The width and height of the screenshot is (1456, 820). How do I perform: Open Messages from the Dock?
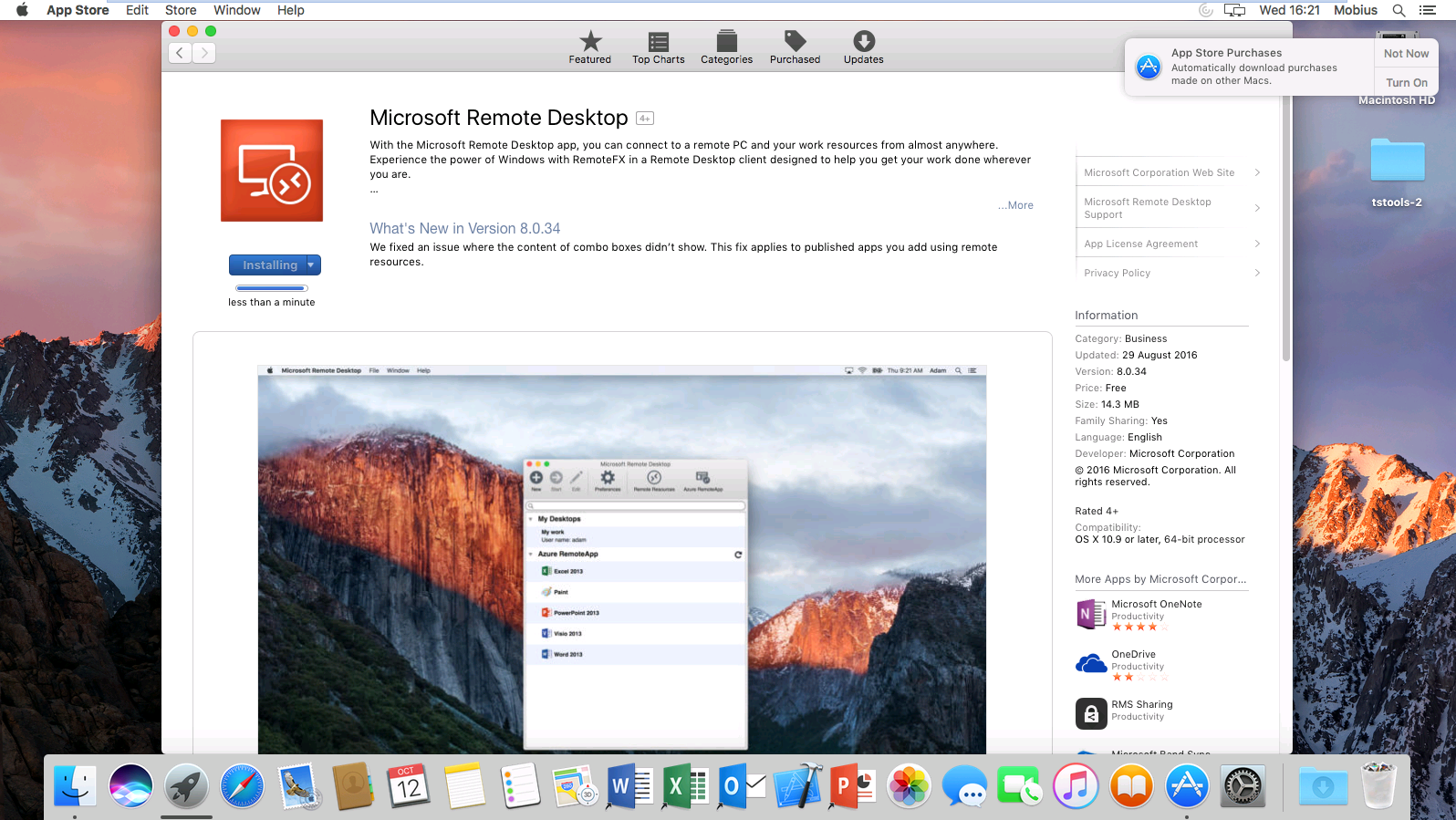tap(964, 785)
